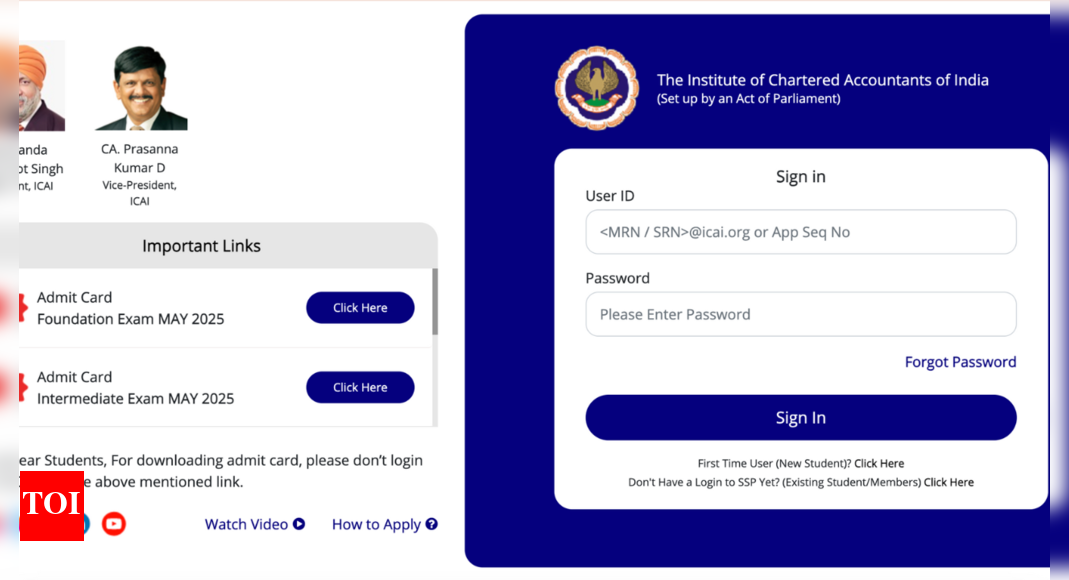Click Here for existing student SSP login
The width and height of the screenshot is (1069, 580).
[948, 483]
